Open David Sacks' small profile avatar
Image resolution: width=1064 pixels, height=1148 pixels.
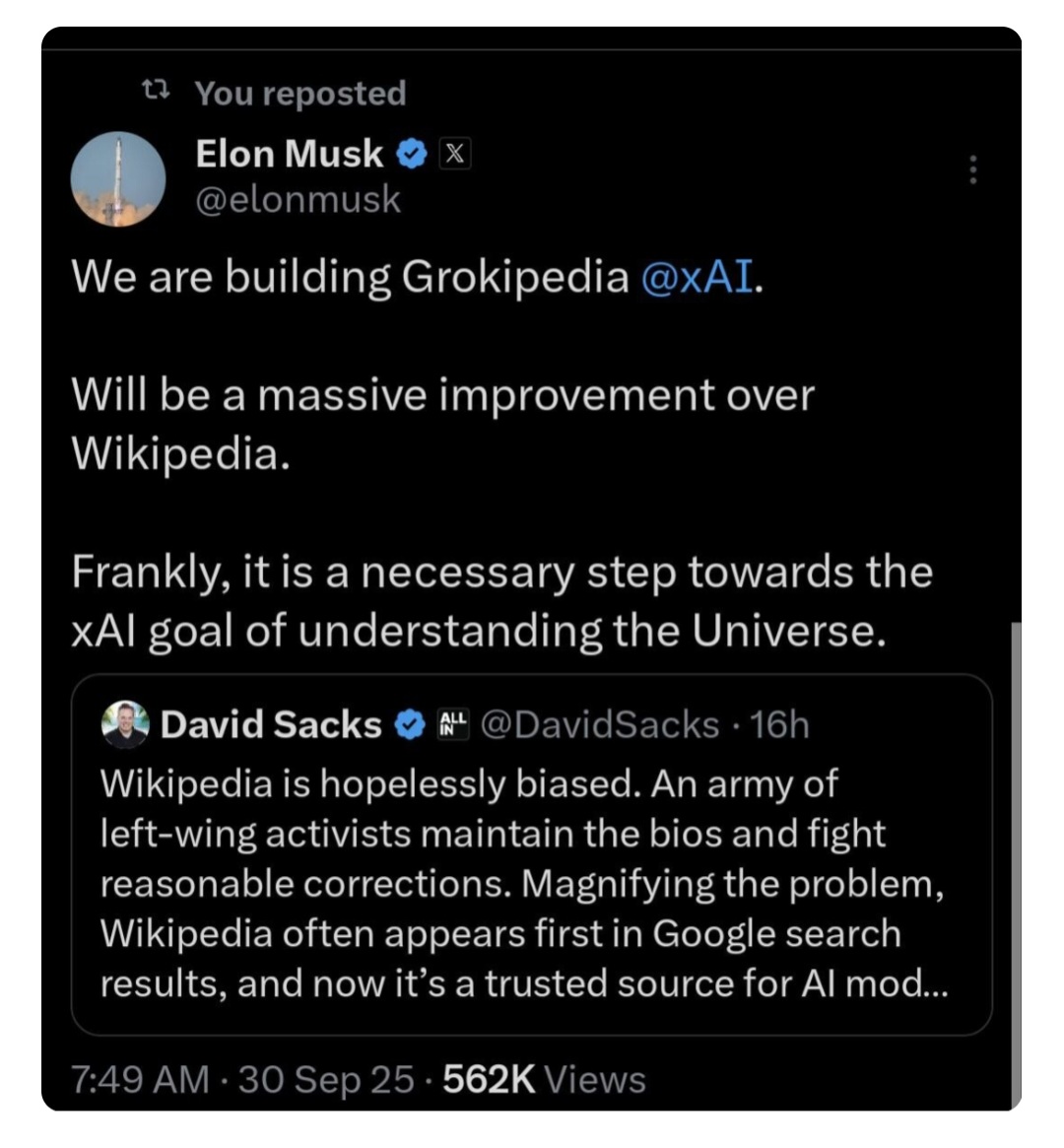click(x=125, y=725)
